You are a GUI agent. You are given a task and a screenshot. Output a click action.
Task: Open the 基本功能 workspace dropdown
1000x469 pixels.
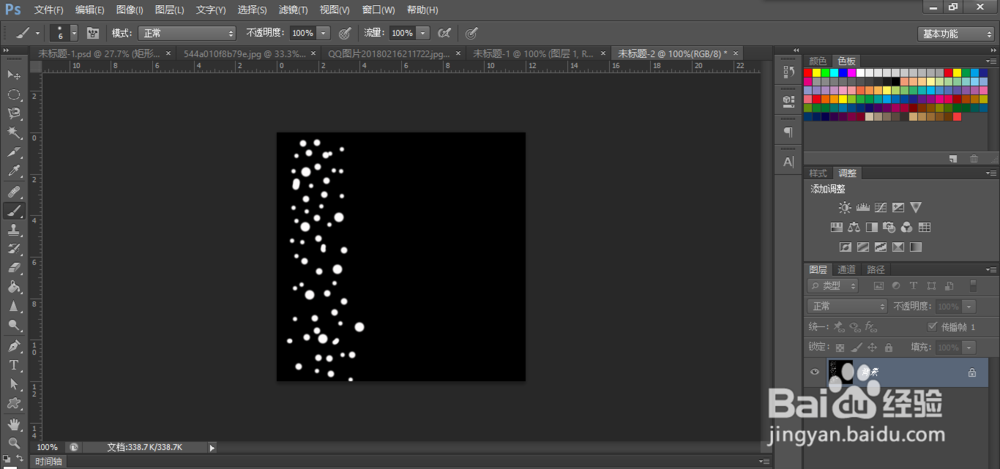955,34
